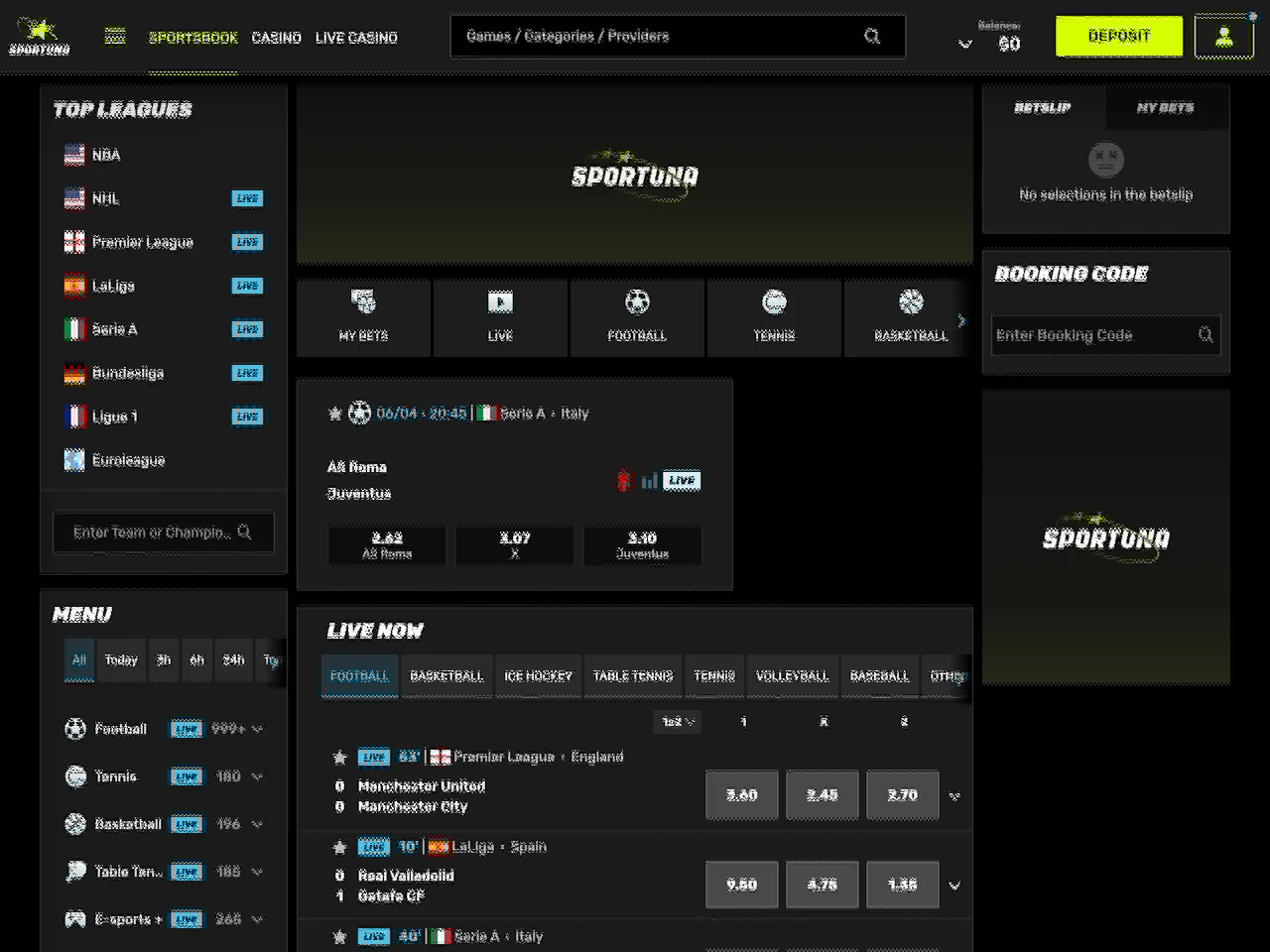
Task: Open the hamburger menu icon
Action: point(115,37)
